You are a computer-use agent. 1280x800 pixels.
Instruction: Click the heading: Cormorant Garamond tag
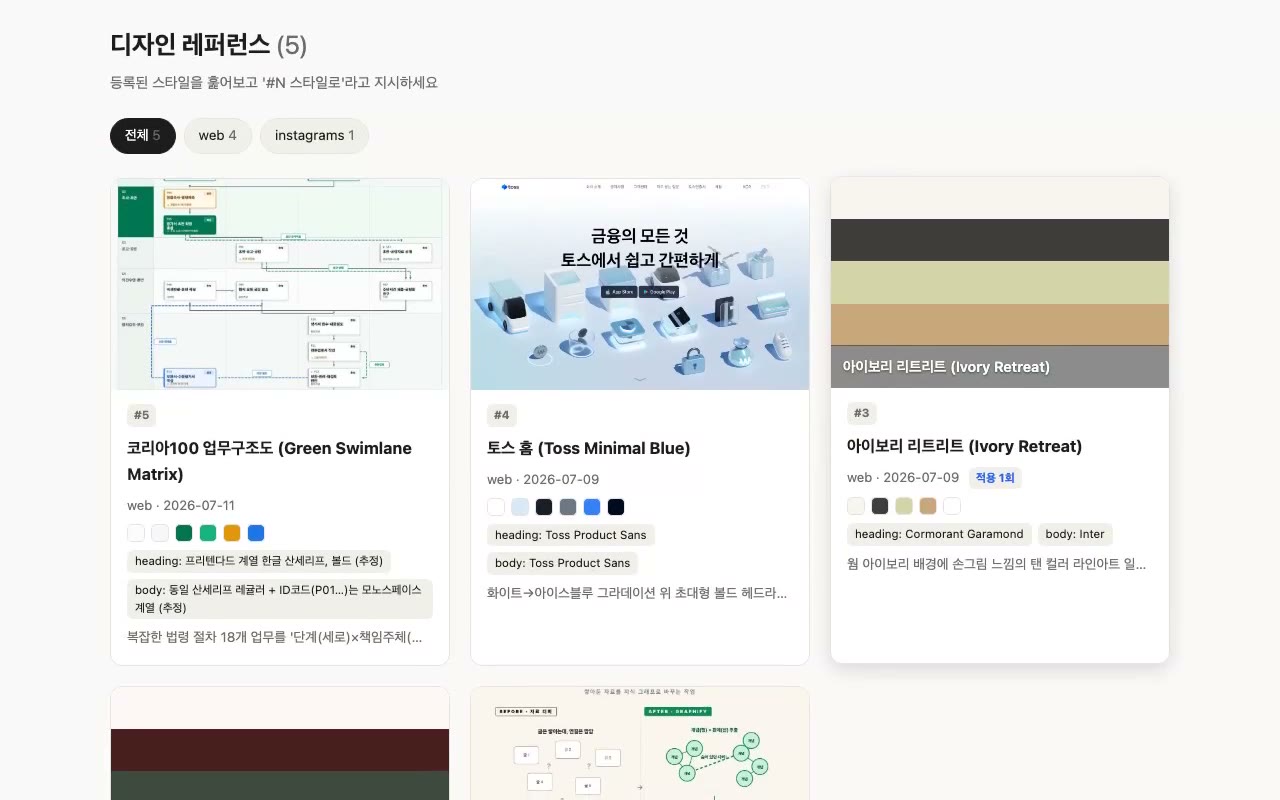[939, 534]
